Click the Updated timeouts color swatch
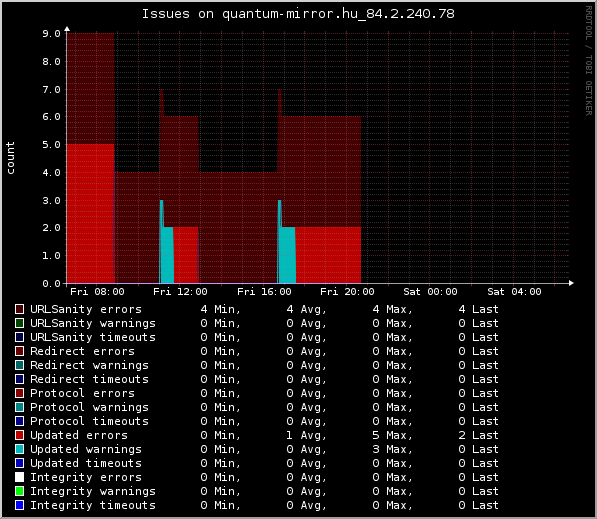This screenshot has width=597, height=519. [x=19, y=463]
